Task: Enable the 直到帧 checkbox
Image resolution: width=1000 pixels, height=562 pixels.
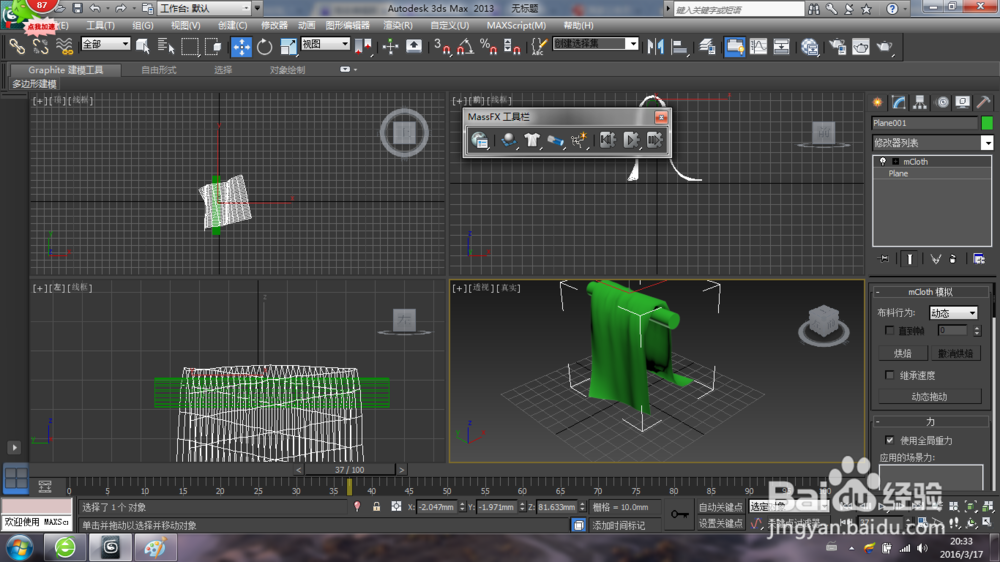Action: coord(890,330)
